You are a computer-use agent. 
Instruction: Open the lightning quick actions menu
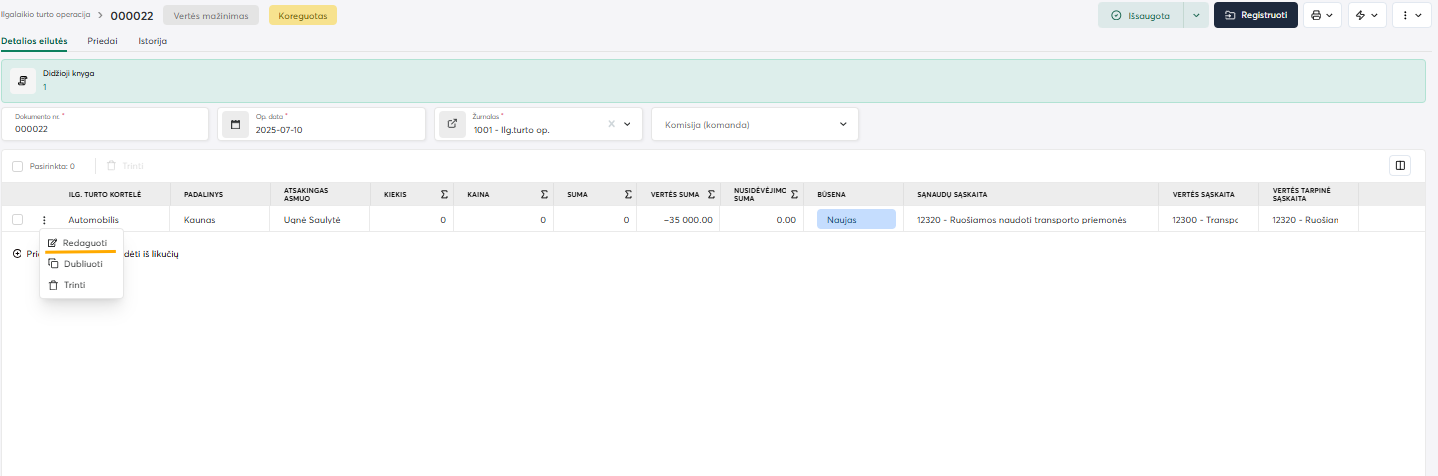tap(1368, 15)
